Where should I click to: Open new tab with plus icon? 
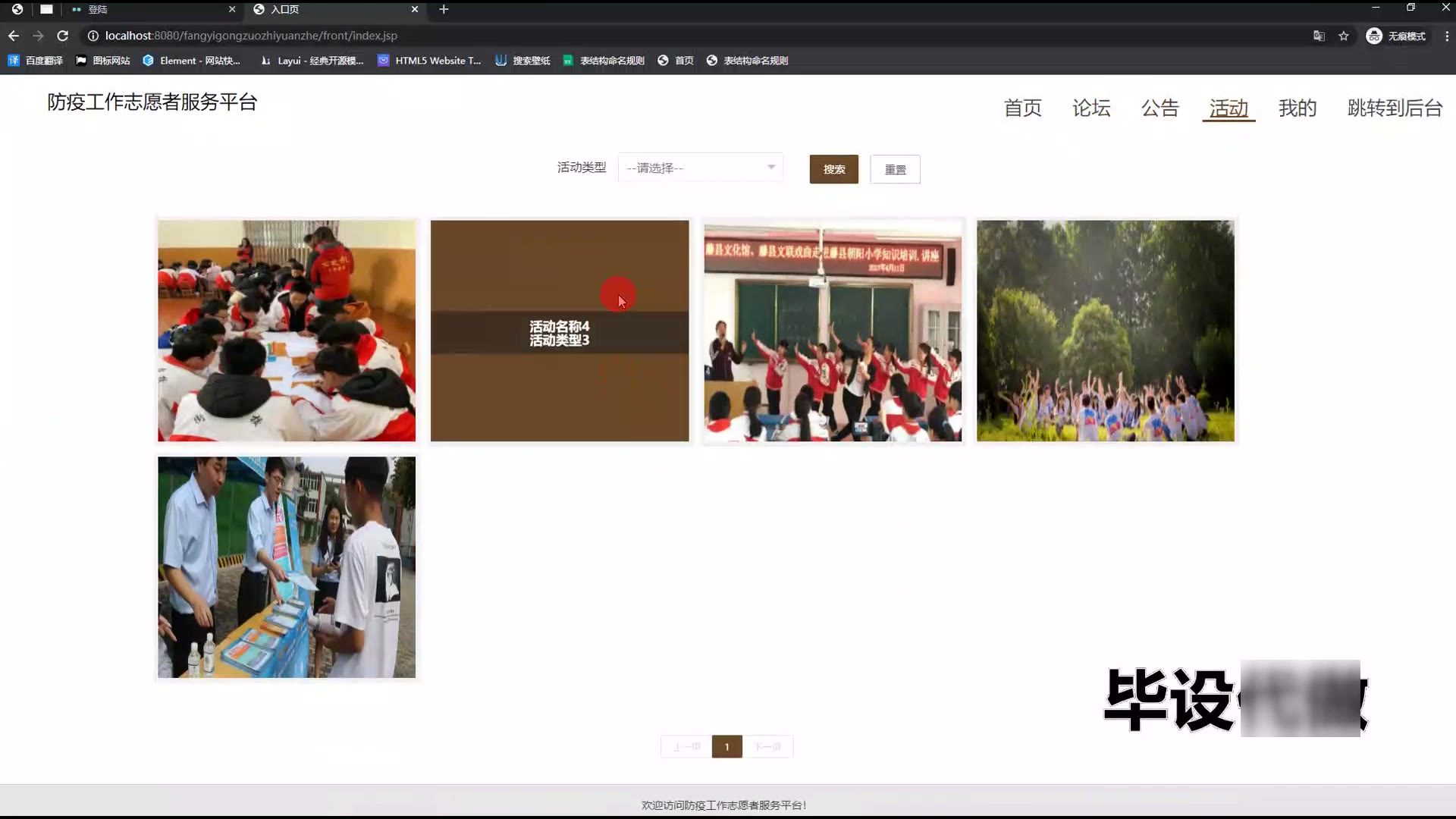[444, 9]
